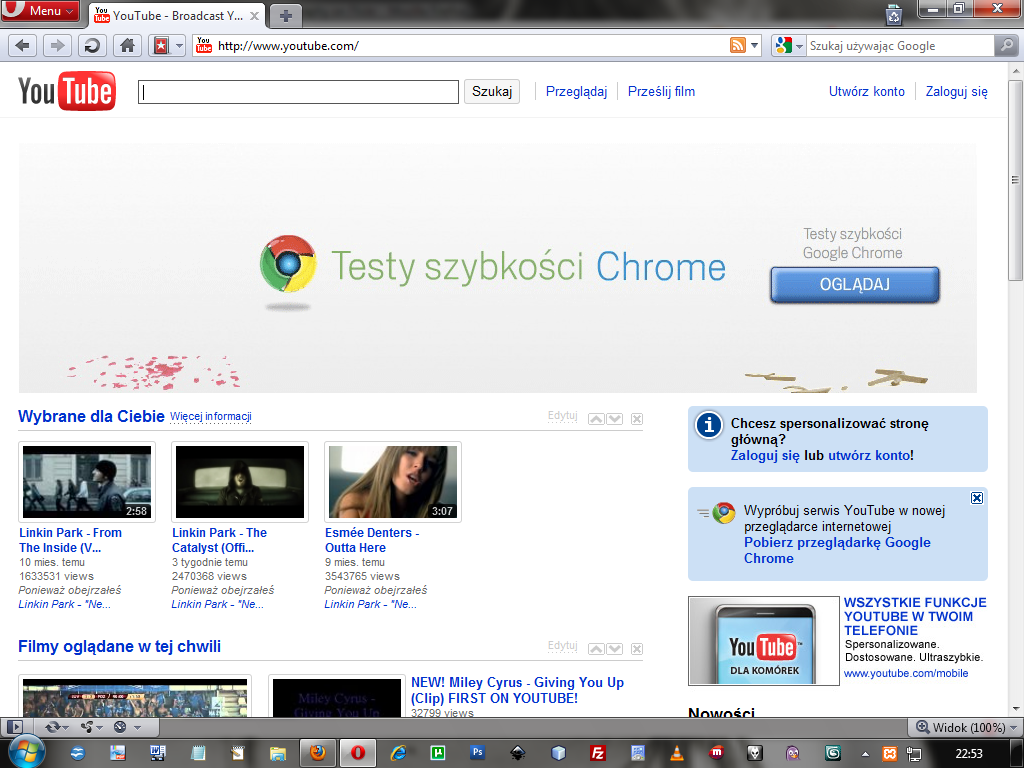The width and height of the screenshot is (1024, 768).
Task: Click Edytuj for Filmy oglądane w tej chwili
Action: [x=563, y=645]
